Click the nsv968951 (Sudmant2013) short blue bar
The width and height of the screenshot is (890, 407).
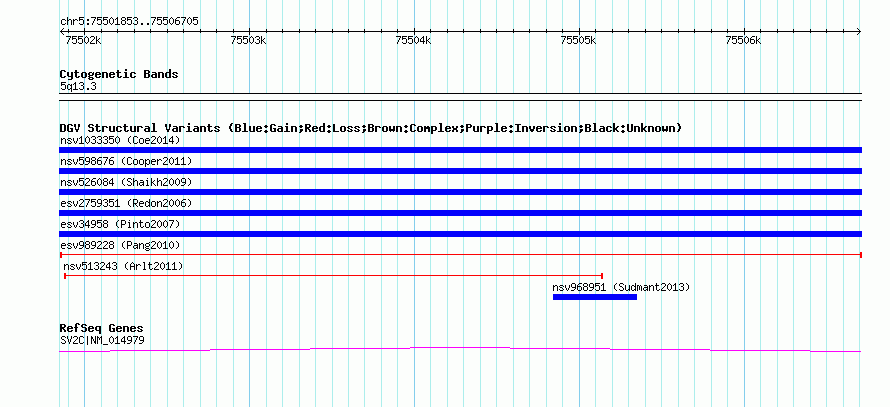tap(595, 297)
